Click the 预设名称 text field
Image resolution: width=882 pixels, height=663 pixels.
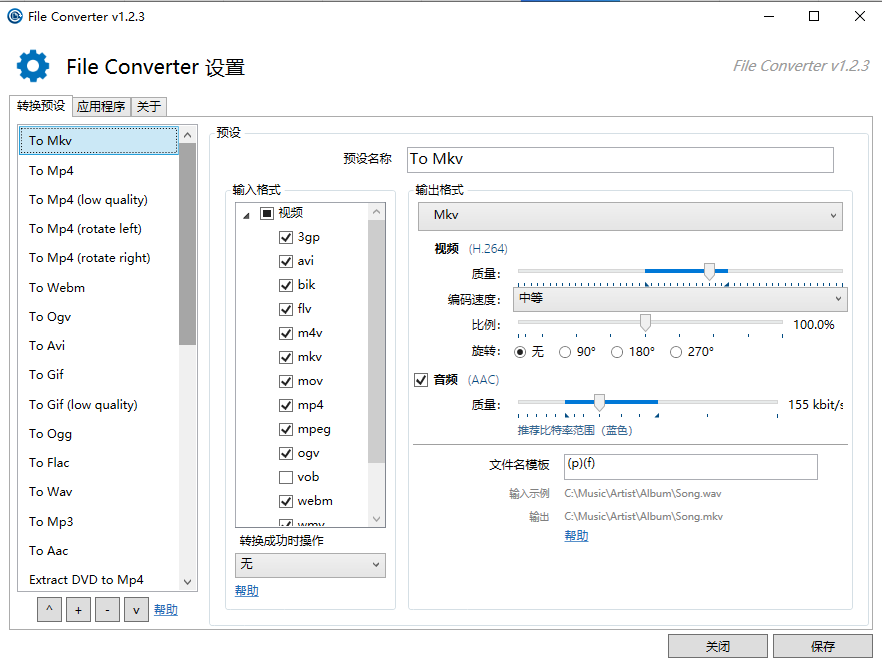tap(620, 160)
